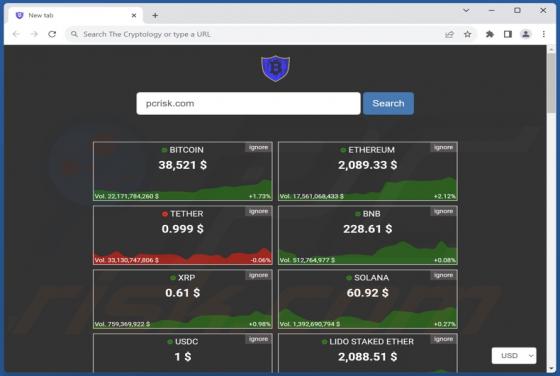Ignore the Ethereum card
Image resolution: width=560 pixels, height=376 pixels.
point(444,147)
